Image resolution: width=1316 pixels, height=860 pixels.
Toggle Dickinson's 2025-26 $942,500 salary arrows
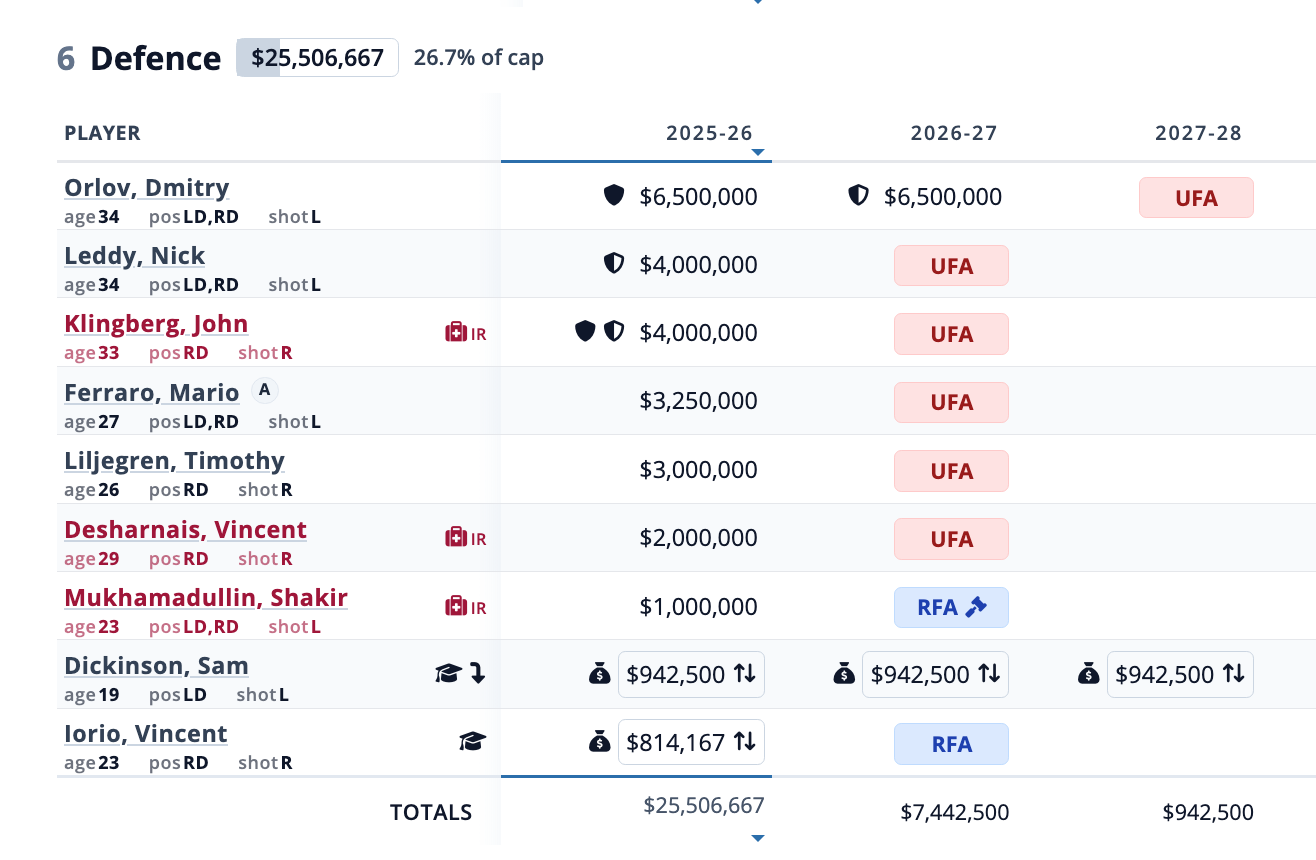click(x=745, y=674)
